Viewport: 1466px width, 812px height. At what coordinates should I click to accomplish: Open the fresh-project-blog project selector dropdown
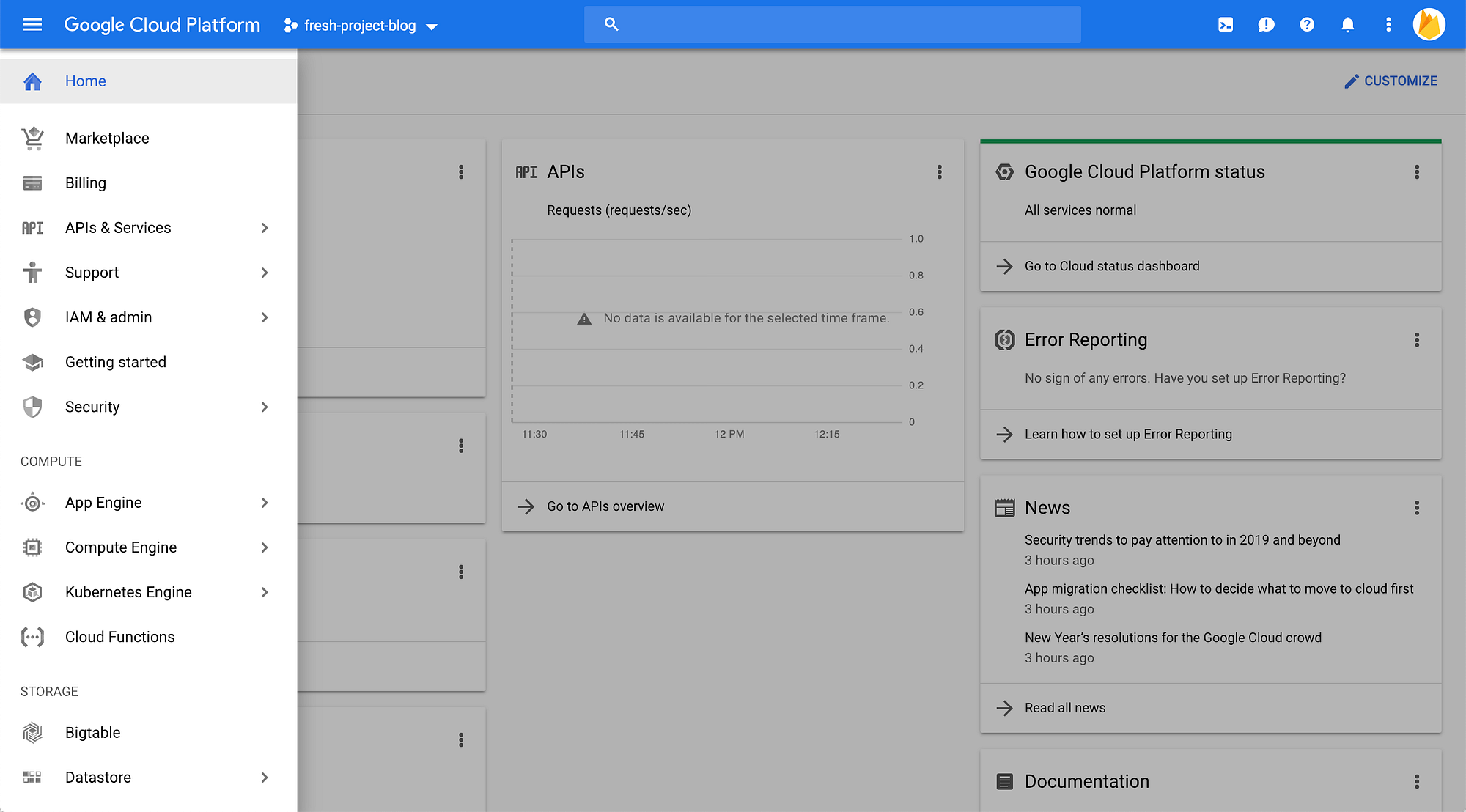click(x=361, y=26)
